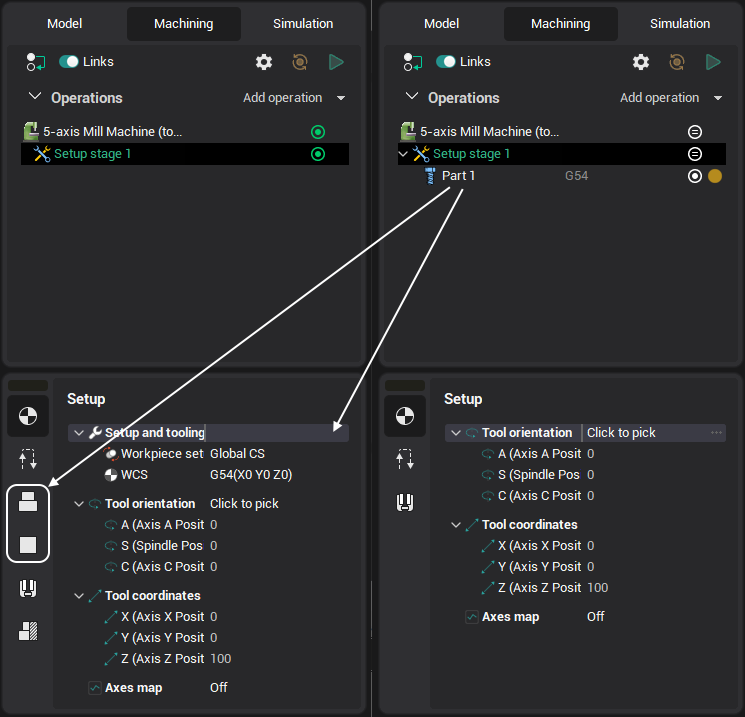Image resolution: width=745 pixels, height=717 pixels.
Task: Click the ellipsis button in Tool orientation row
Action: [716, 433]
